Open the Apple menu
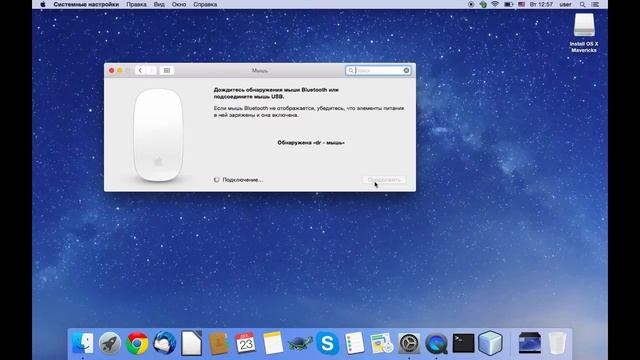The height and width of the screenshot is (360, 640). coord(43,4)
